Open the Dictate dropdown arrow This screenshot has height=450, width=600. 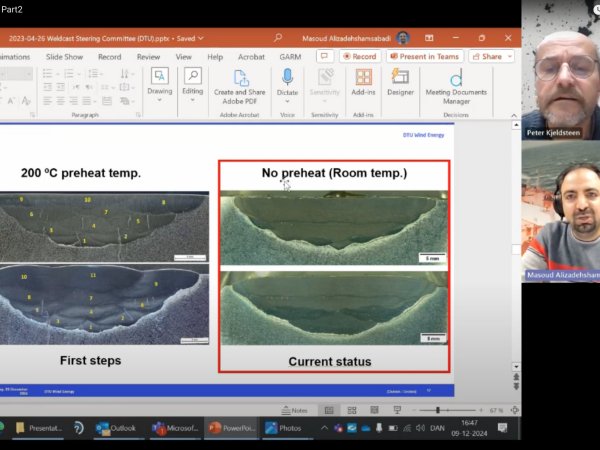[x=287, y=101]
